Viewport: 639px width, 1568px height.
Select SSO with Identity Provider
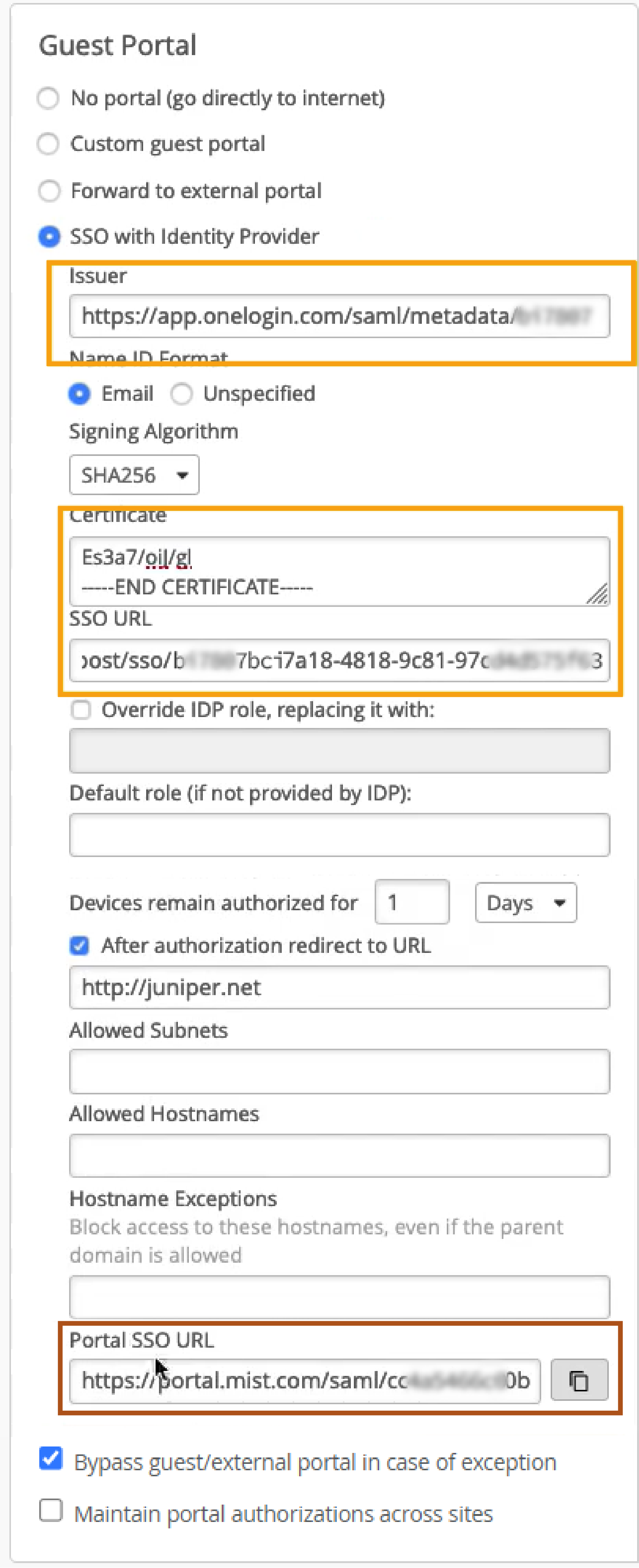[49, 236]
